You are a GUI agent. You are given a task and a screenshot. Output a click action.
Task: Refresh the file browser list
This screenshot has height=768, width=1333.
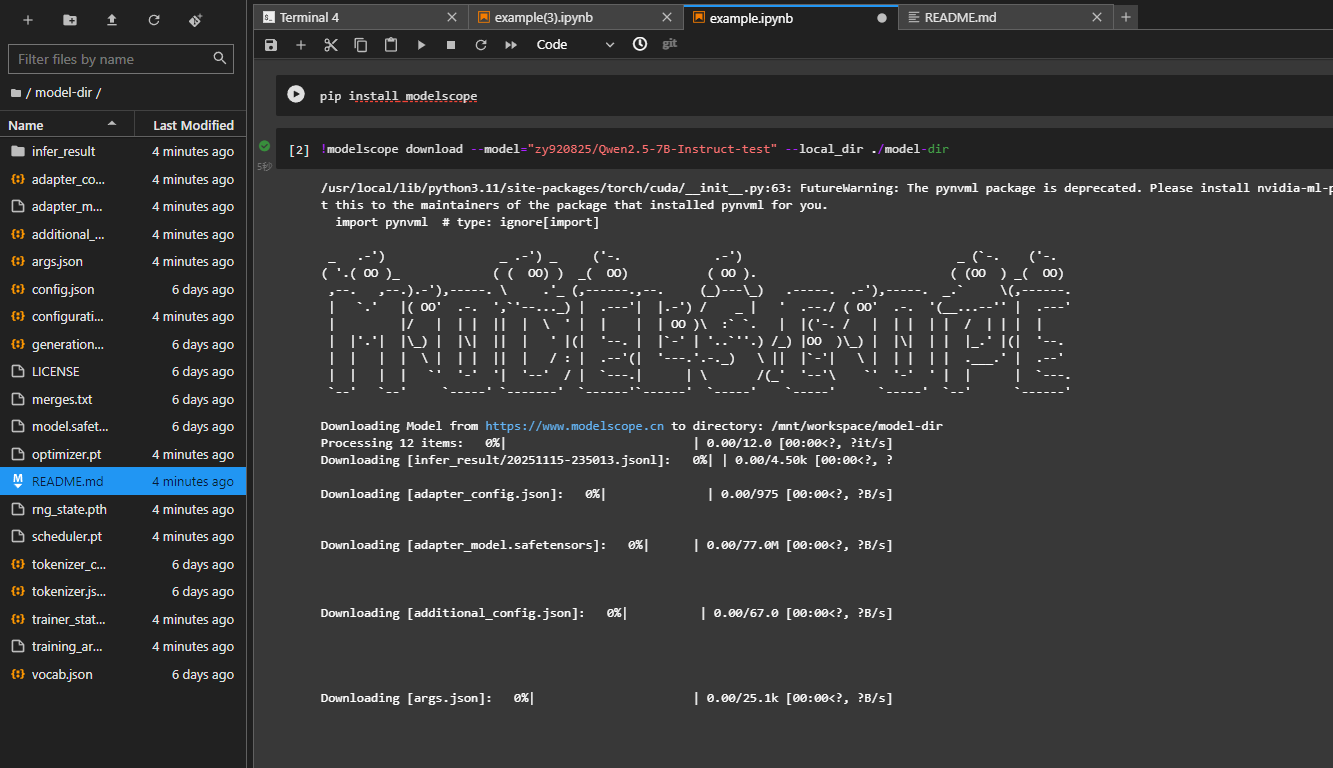[153, 20]
